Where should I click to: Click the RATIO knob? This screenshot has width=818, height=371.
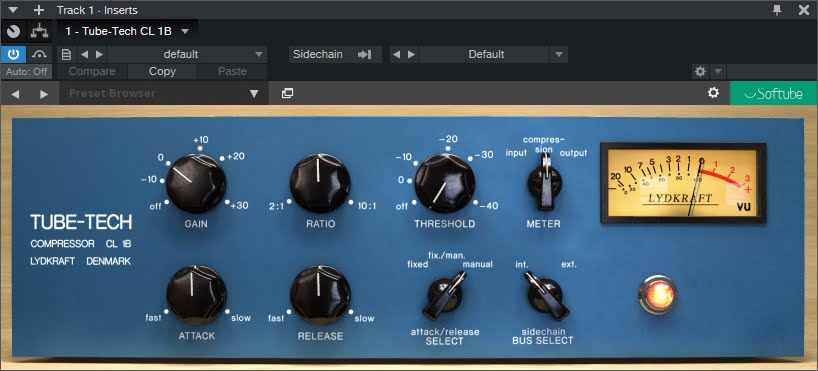tap(320, 183)
